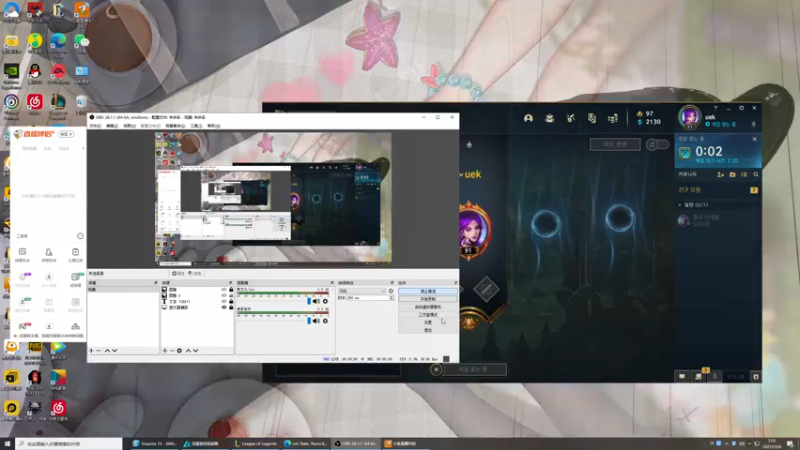Open gear settings of second mixer channel
This screenshot has width=800, height=450.
[x=326, y=321]
